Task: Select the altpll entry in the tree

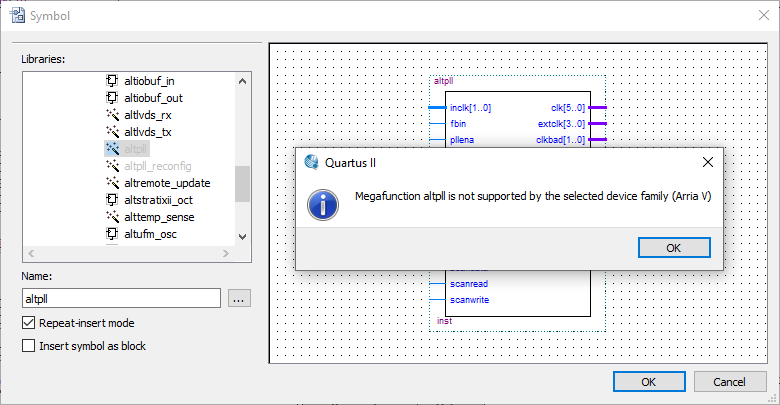Action: (x=136, y=149)
